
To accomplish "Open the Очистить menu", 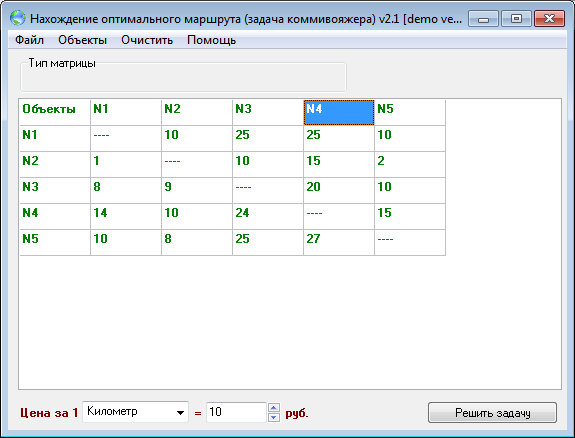I will pos(147,40).
